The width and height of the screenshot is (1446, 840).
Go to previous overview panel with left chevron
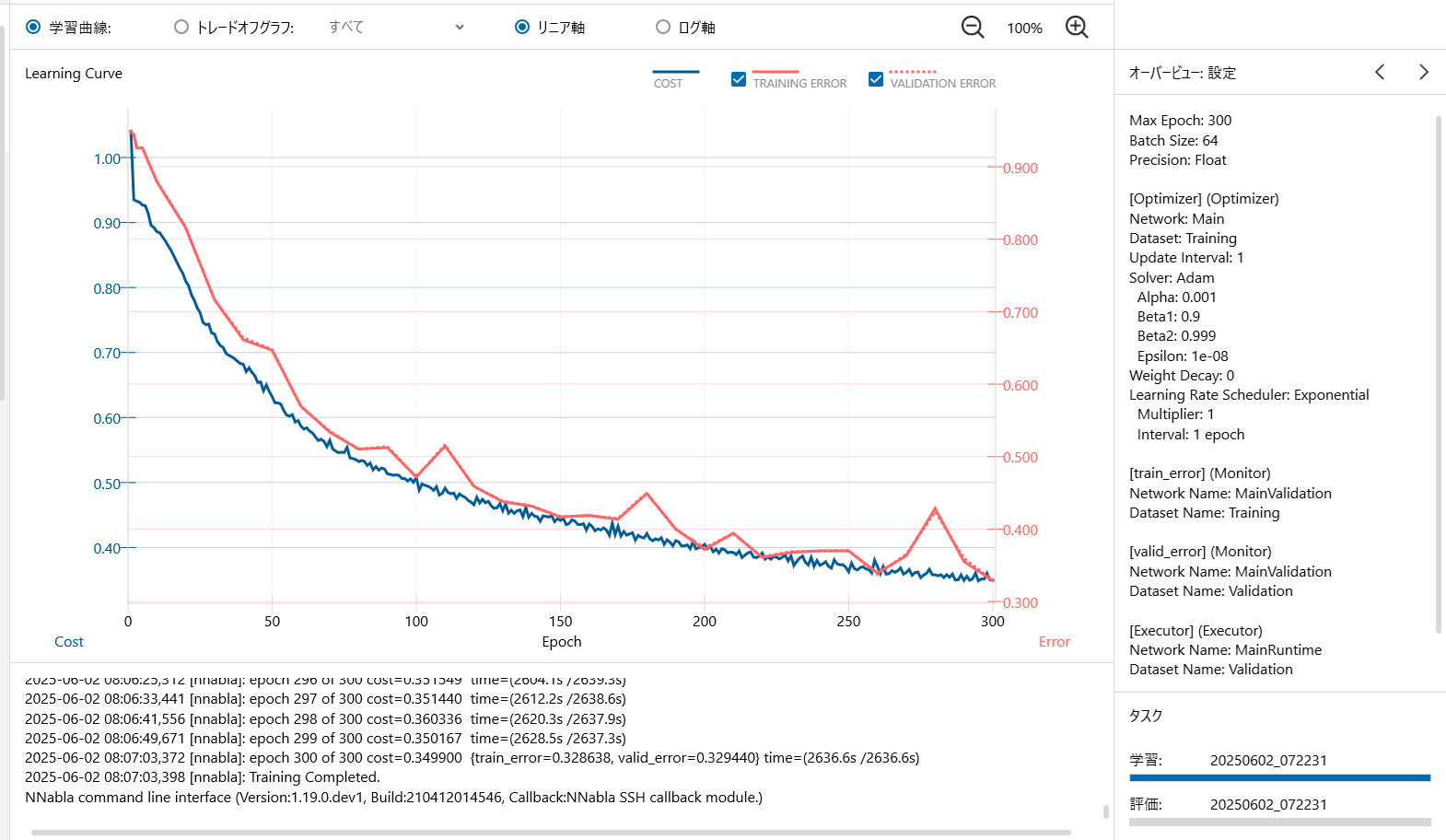1380,72
